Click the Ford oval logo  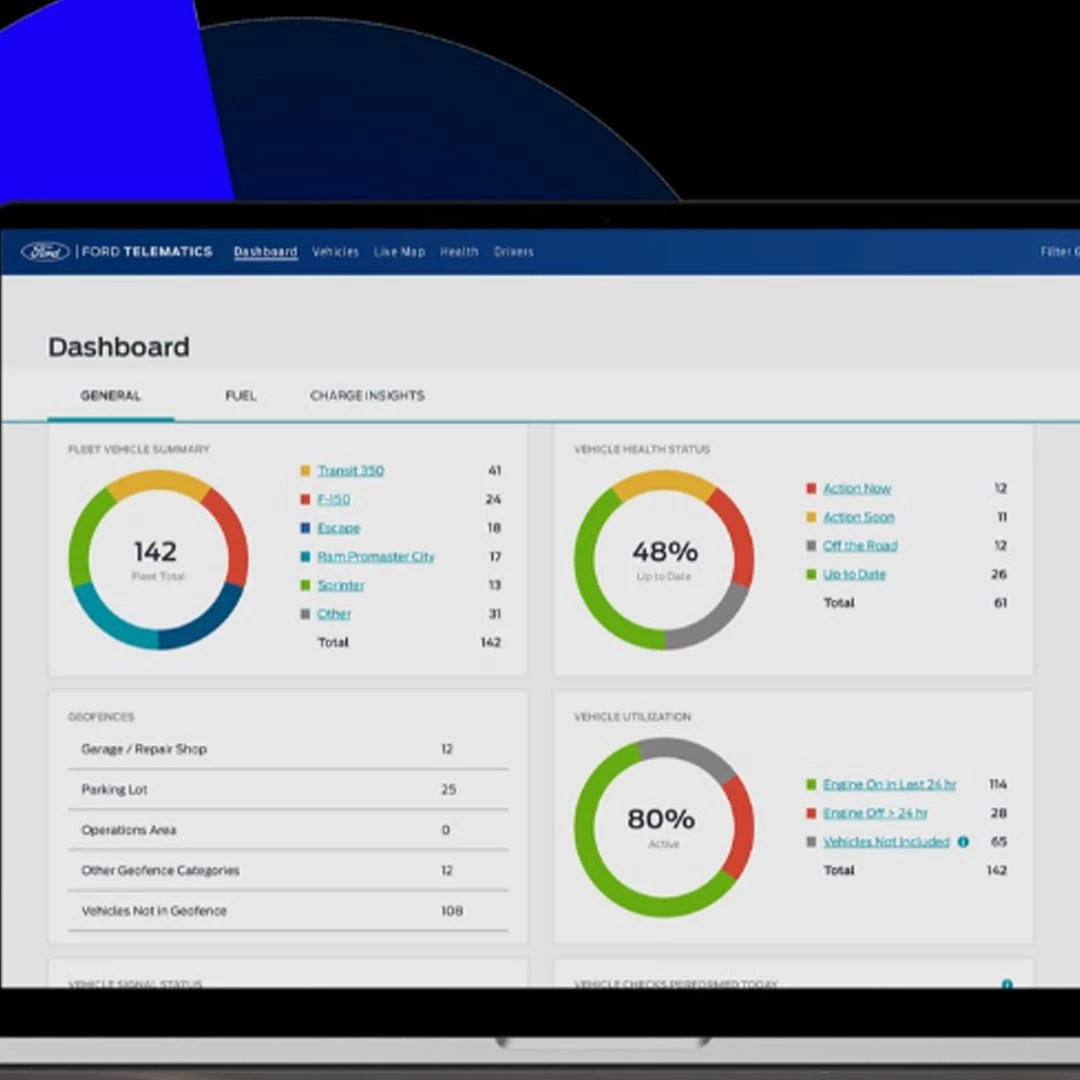click(45, 252)
